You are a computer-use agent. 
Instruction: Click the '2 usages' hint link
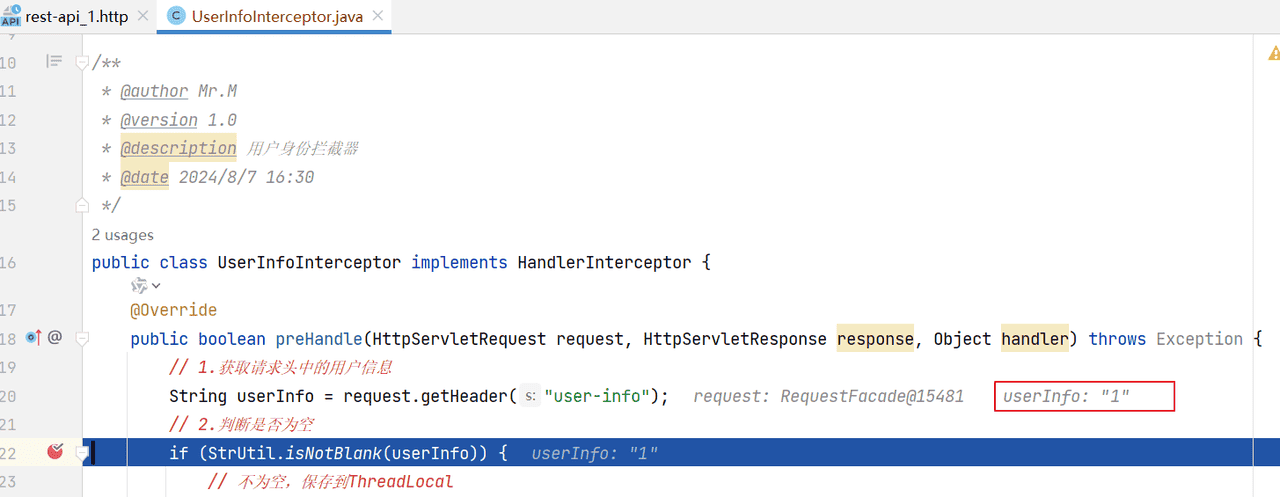pyautogui.click(x=122, y=235)
